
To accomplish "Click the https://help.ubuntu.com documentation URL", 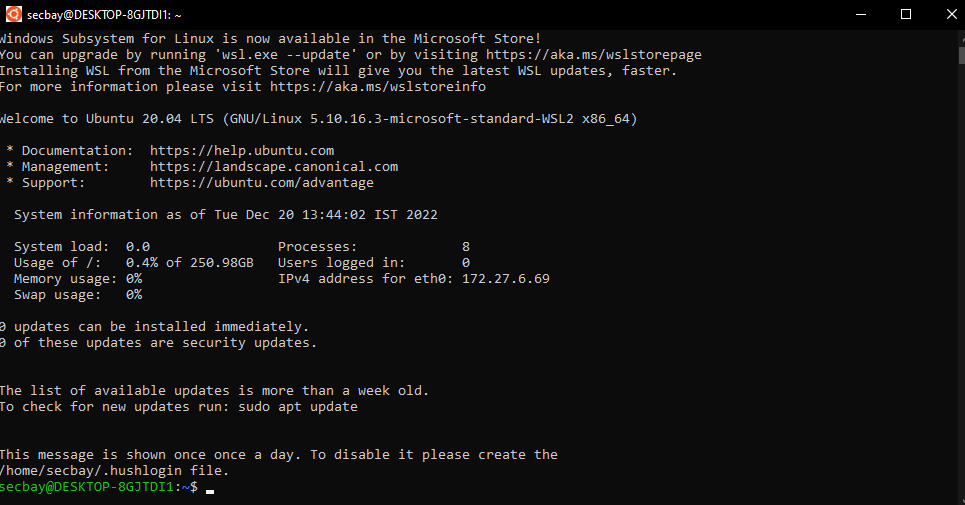I will pyautogui.click(x=242, y=151).
